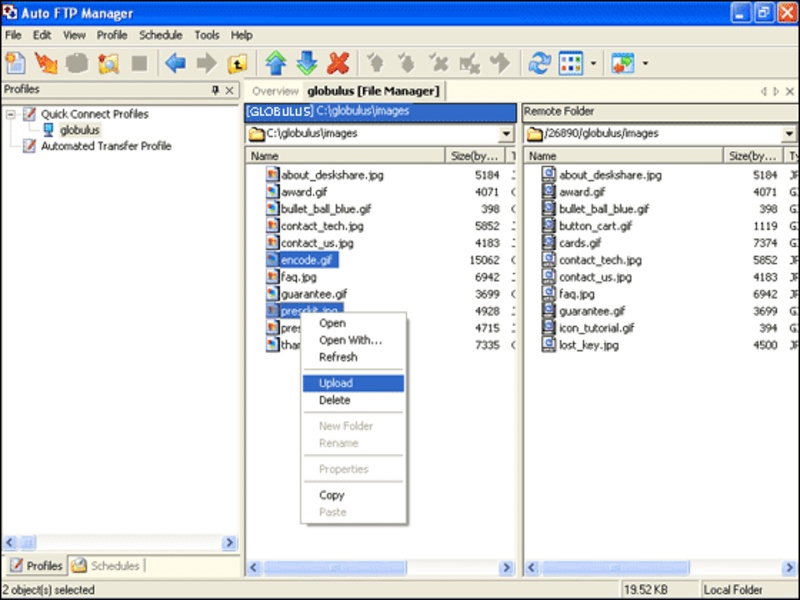Select the globulus profile in tree

[79, 130]
